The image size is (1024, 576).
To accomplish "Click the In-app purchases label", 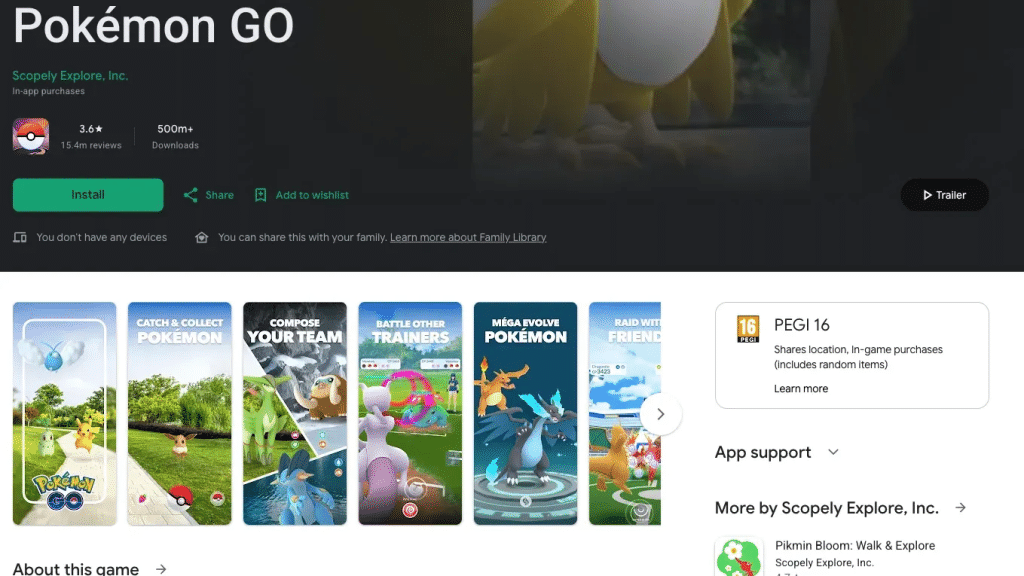I will pyautogui.click(x=48, y=91).
